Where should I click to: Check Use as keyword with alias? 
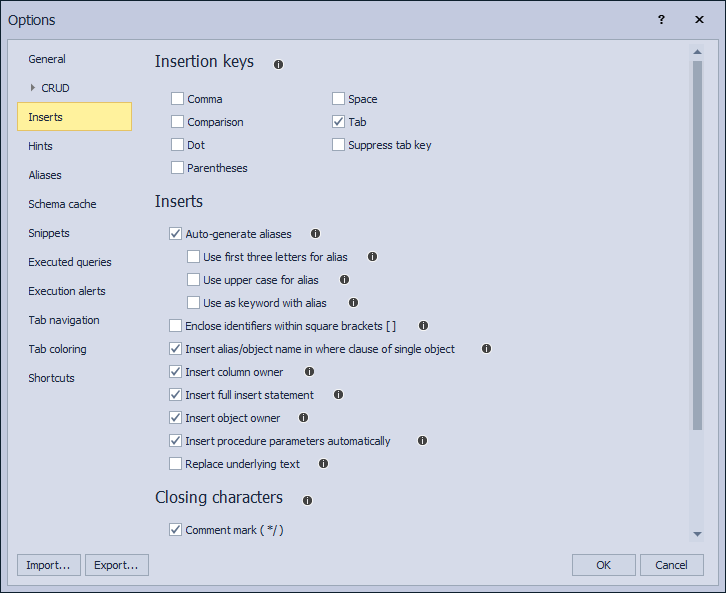193,303
